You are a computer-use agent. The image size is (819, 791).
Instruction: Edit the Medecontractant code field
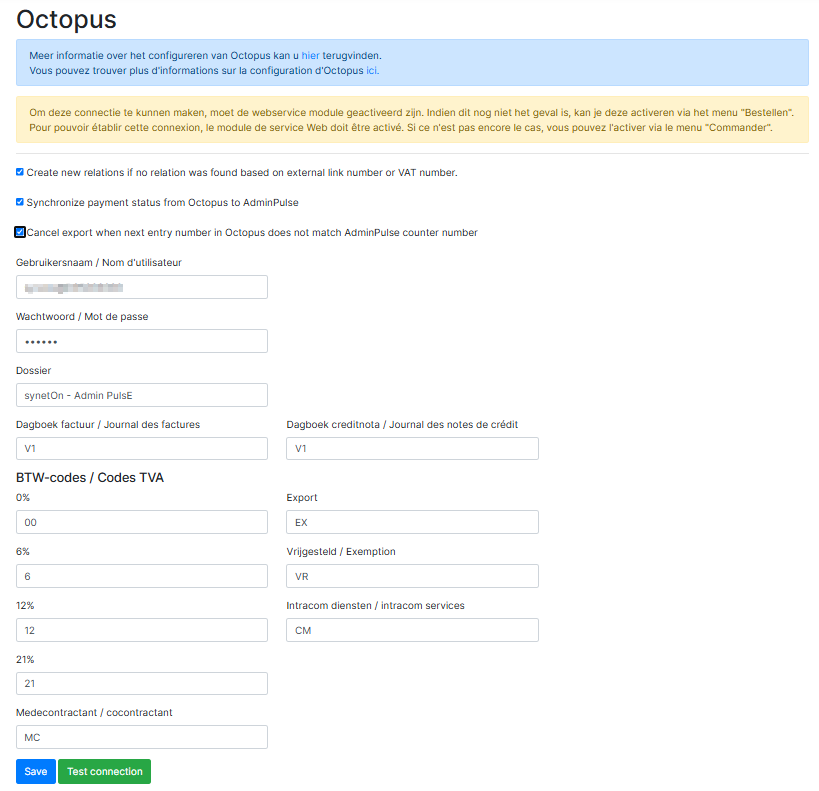pyautogui.click(x=142, y=737)
